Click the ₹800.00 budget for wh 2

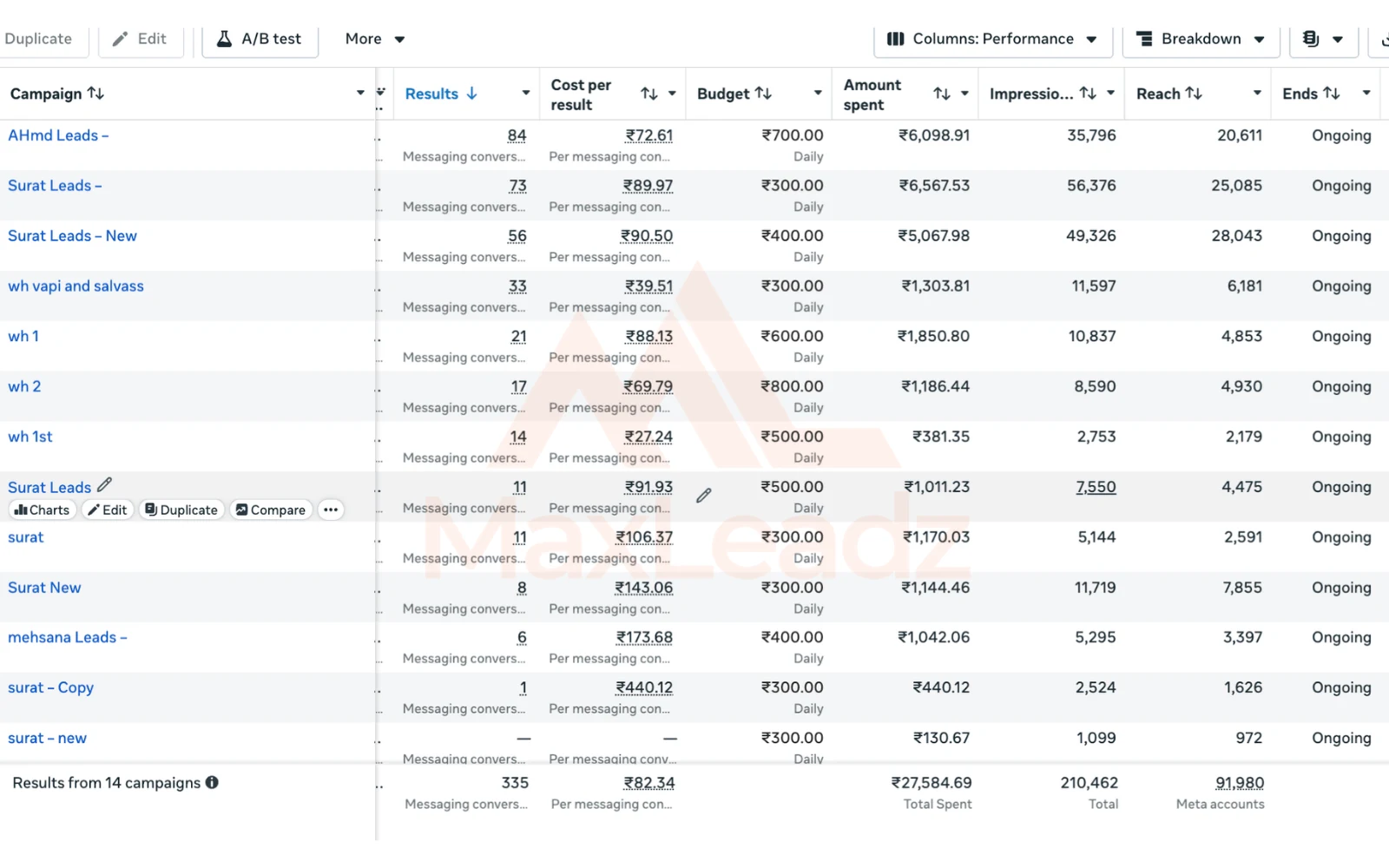[792, 386]
